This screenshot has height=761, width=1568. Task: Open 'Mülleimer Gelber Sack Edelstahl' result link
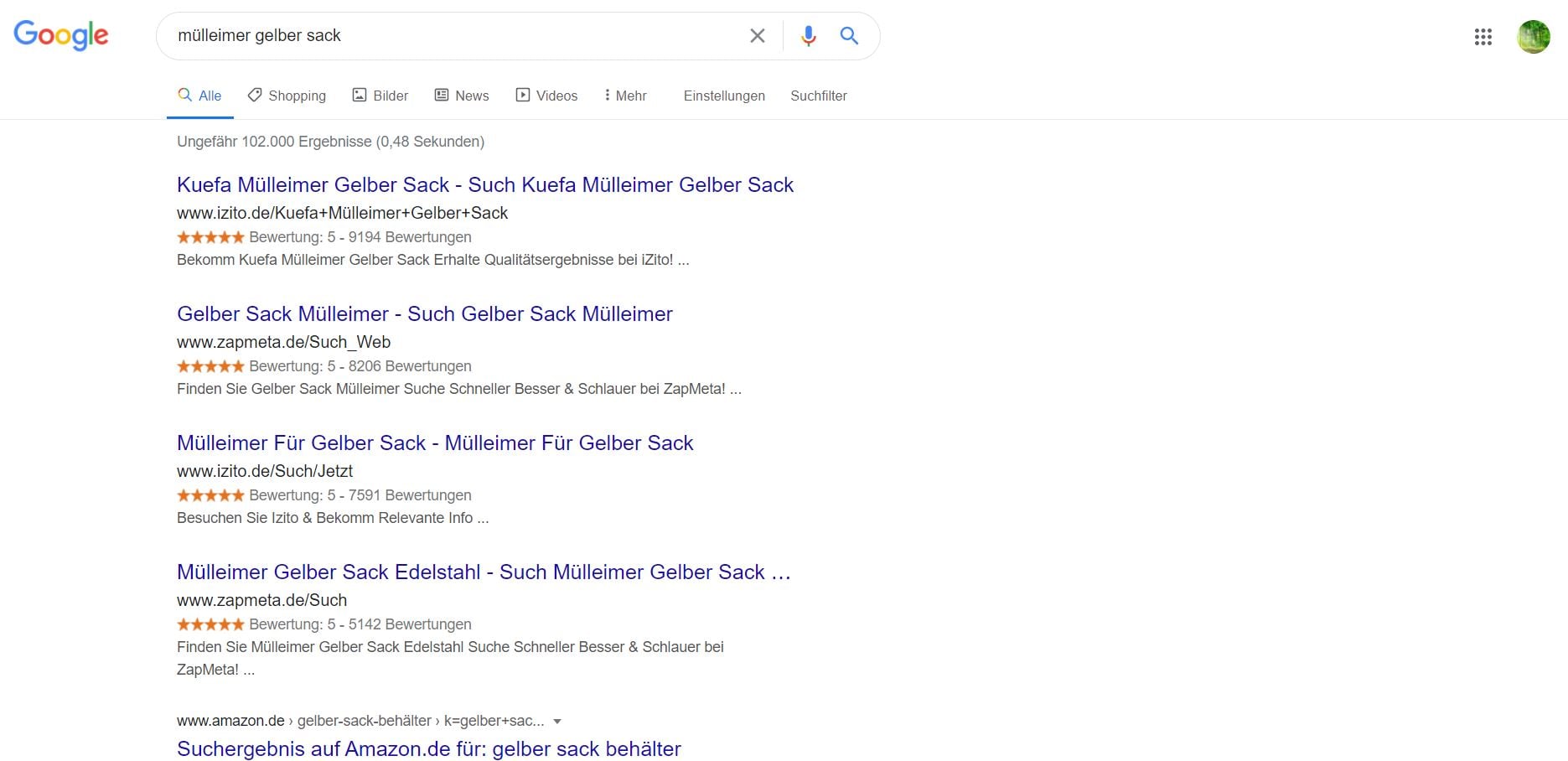[x=484, y=572]
